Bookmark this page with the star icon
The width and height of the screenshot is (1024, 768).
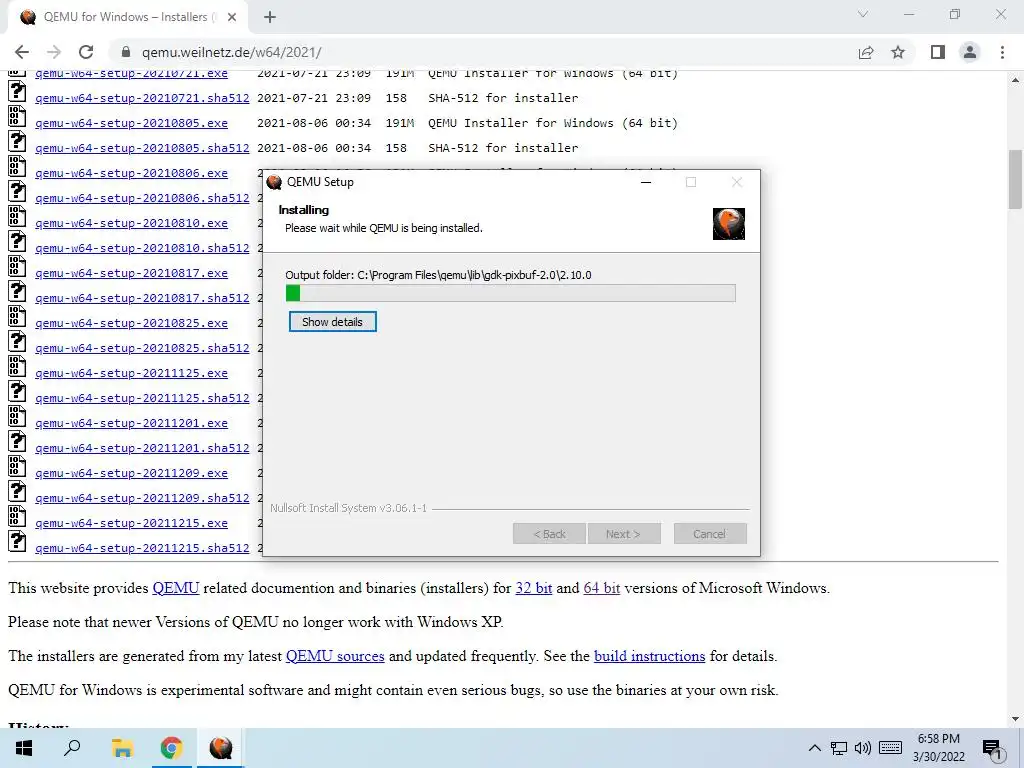898,52
